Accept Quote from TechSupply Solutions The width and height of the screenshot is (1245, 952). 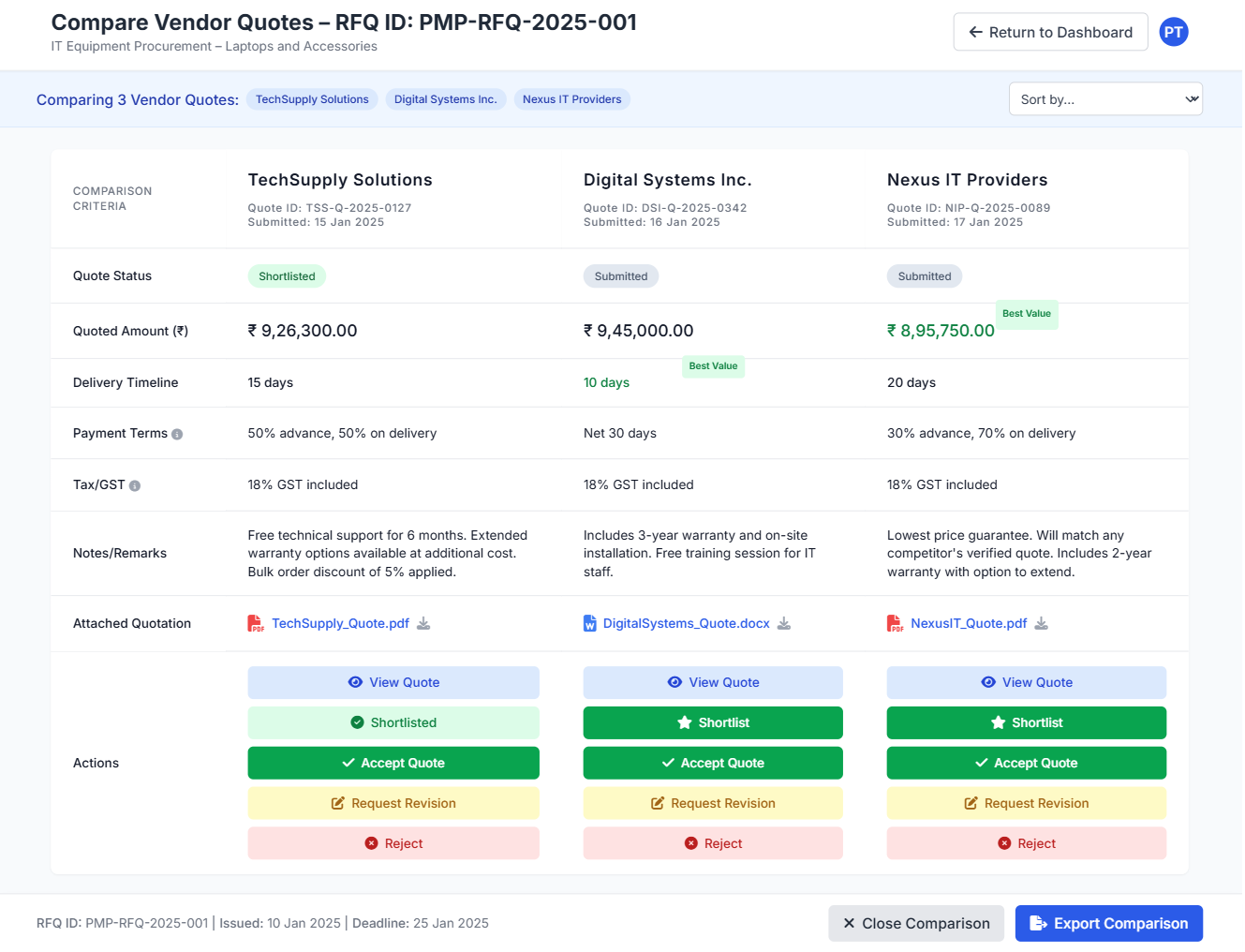coord(393,764)
